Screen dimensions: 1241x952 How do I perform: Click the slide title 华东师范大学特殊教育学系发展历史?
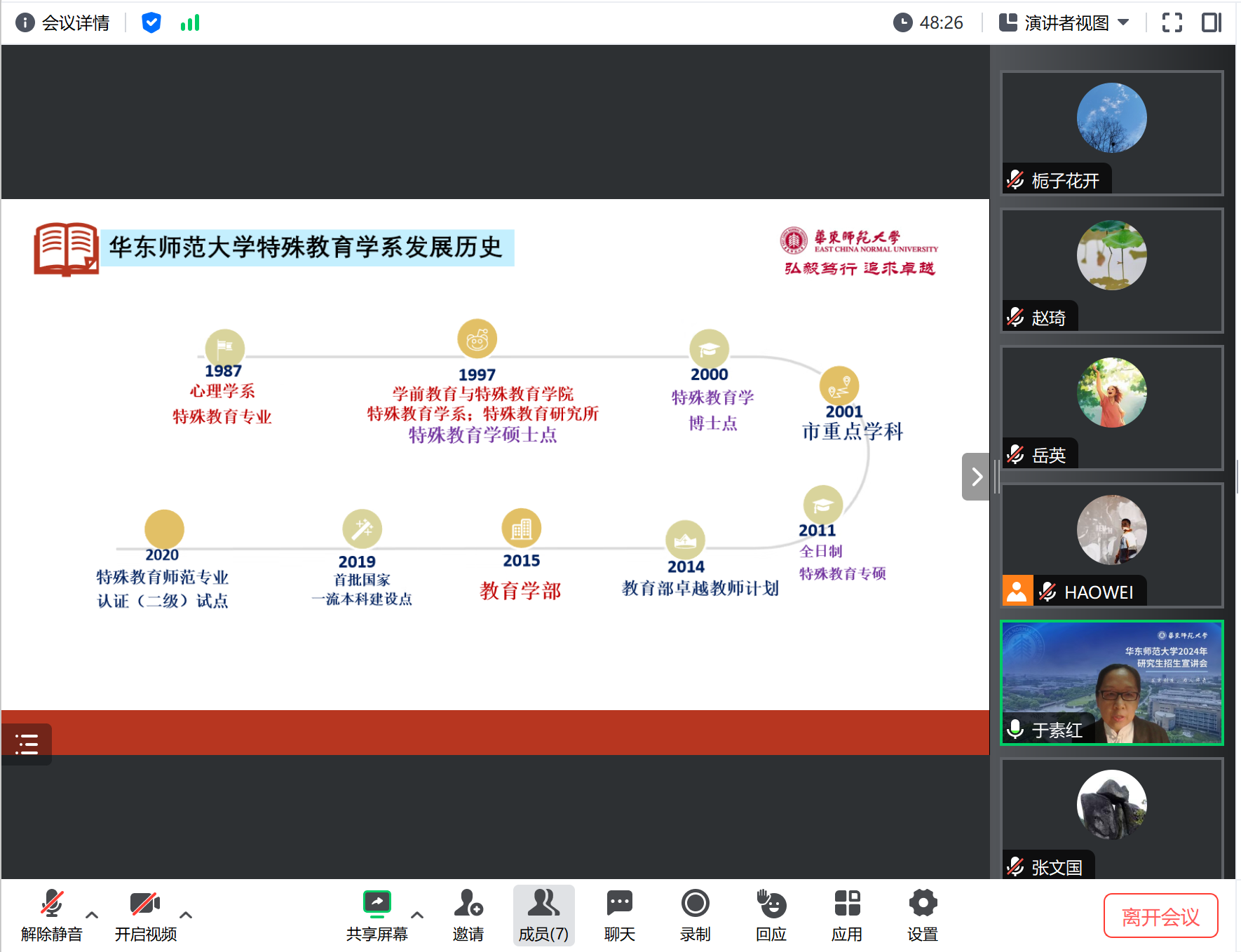click(306, 247)
